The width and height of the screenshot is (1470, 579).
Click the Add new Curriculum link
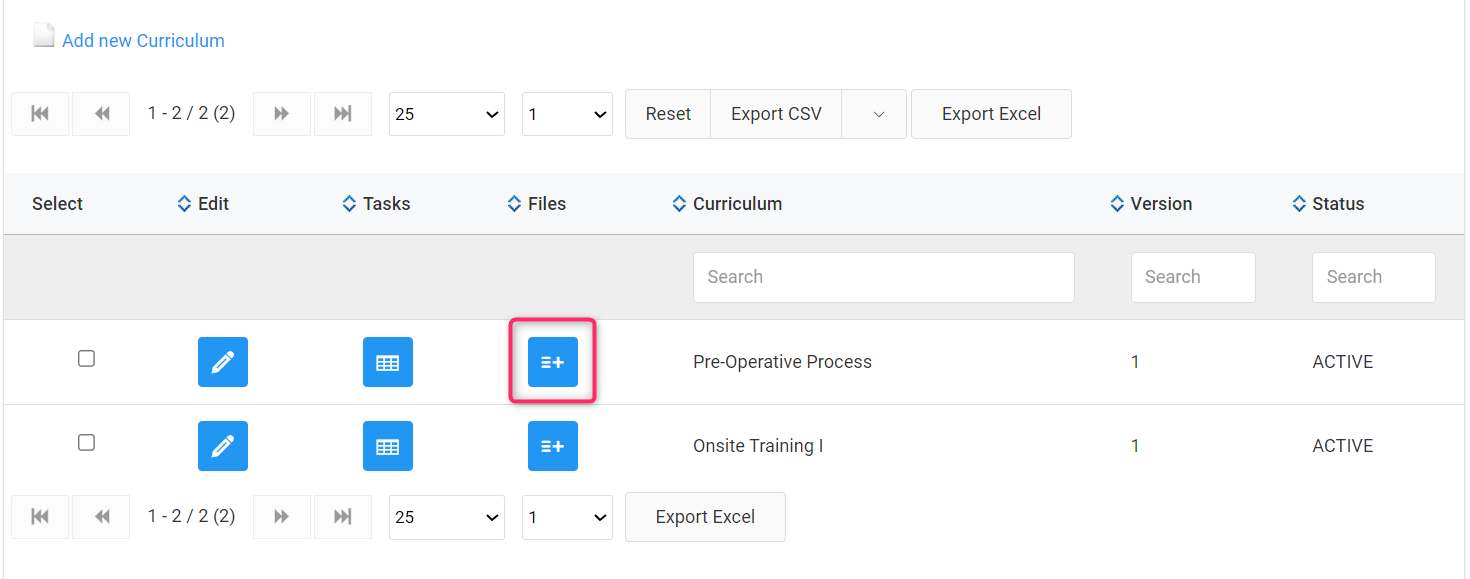143,41
